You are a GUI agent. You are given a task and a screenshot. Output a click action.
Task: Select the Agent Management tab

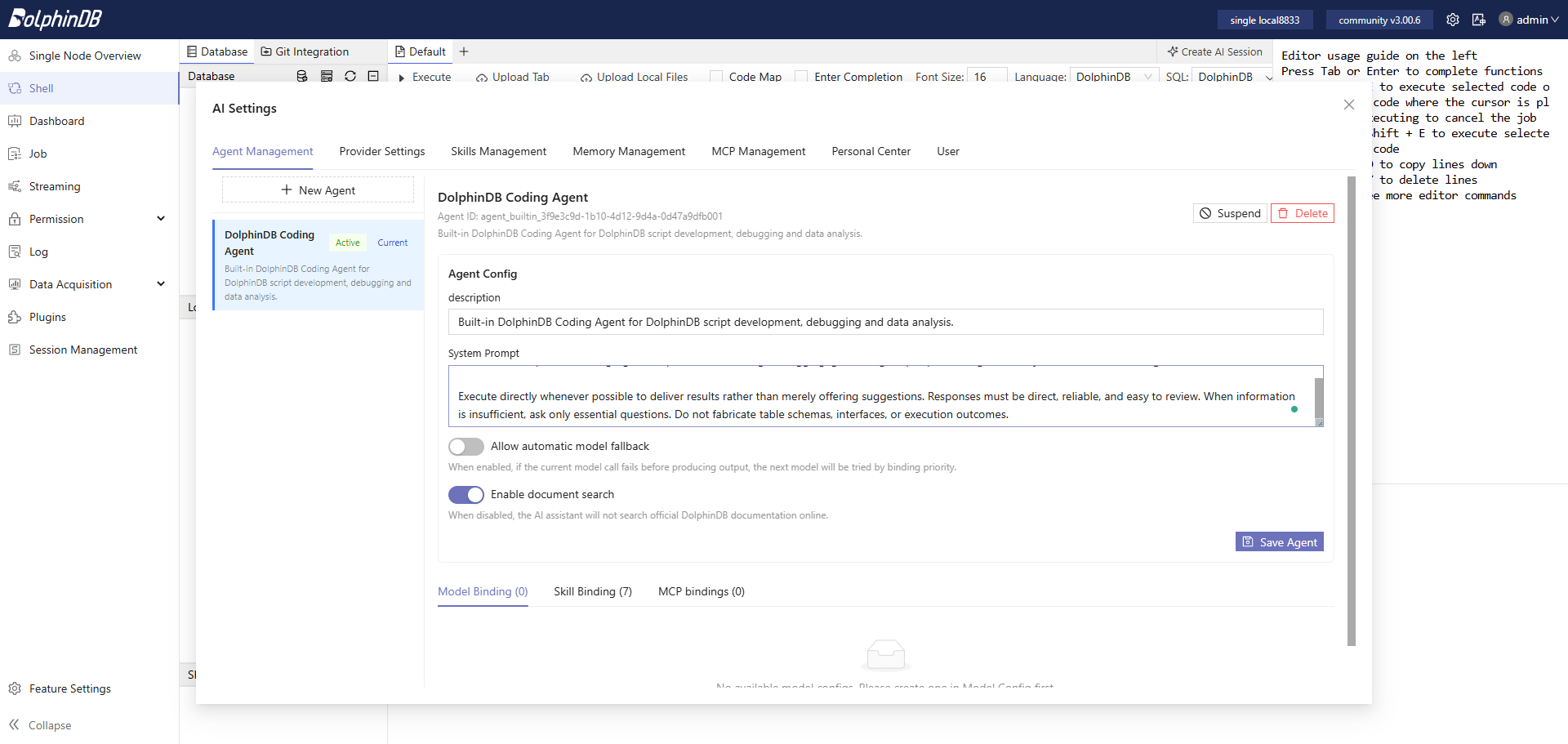point(263,151)
